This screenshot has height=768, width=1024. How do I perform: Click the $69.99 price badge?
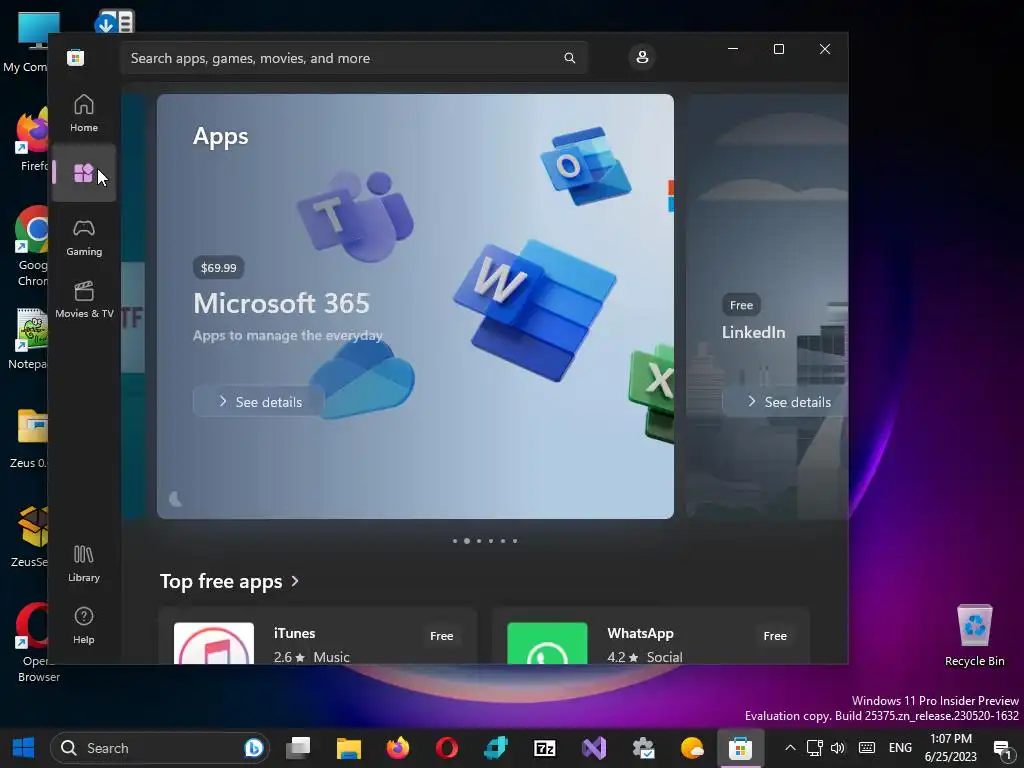tap(219, 268)
